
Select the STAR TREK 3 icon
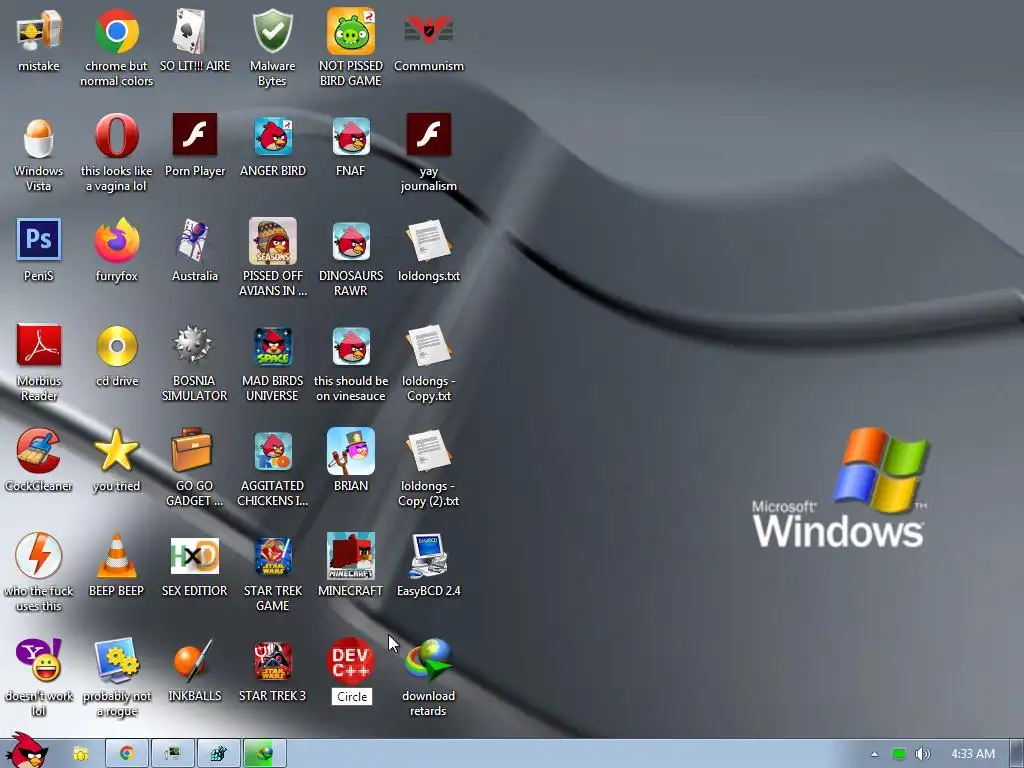click(272, 661)
